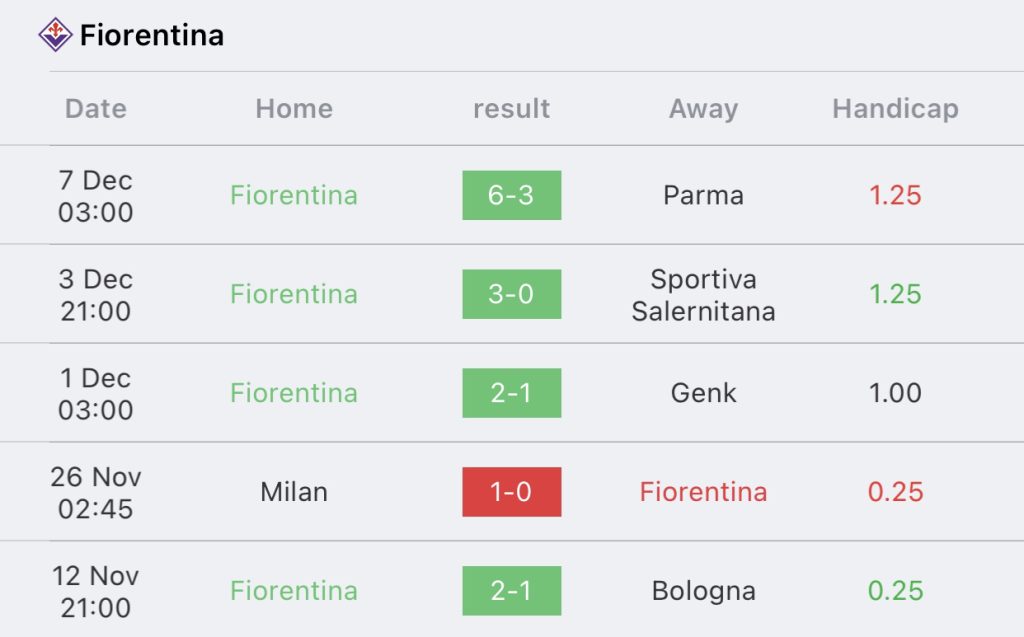Click the 1.00 handicap value

pyautogui.click(x=895, y=393)
